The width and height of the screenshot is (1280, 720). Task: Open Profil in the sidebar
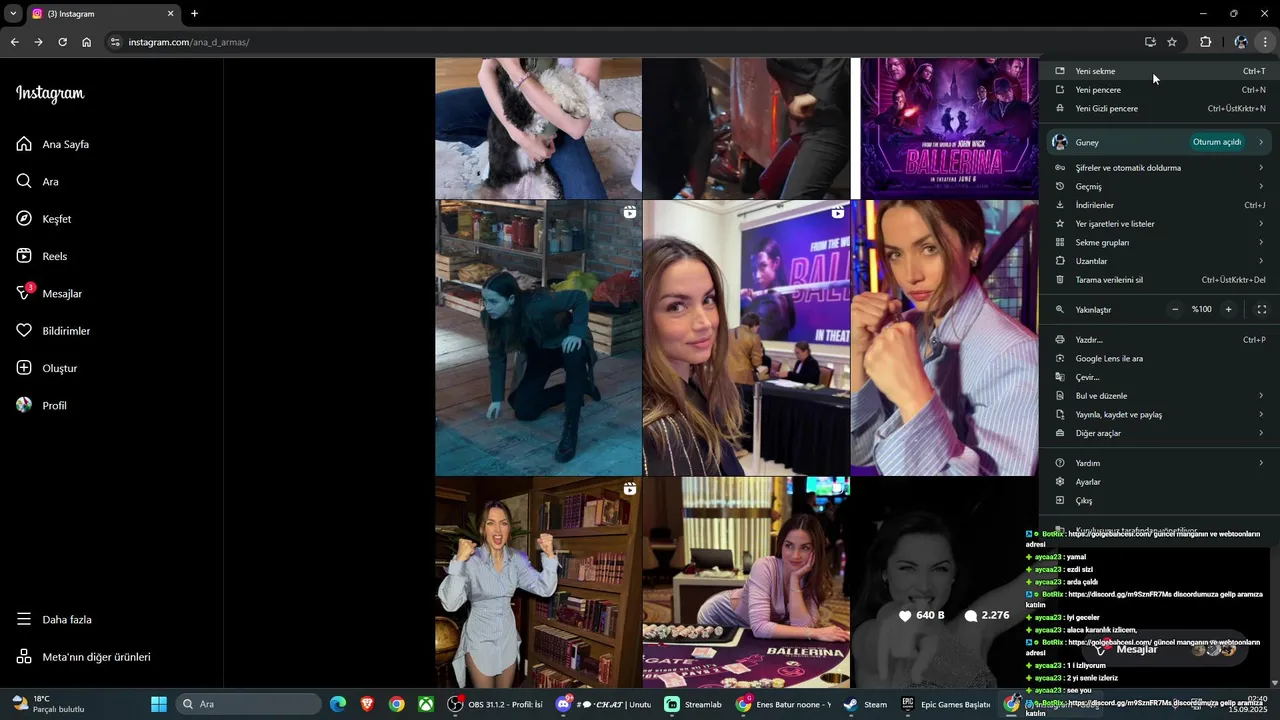(41, 405)
